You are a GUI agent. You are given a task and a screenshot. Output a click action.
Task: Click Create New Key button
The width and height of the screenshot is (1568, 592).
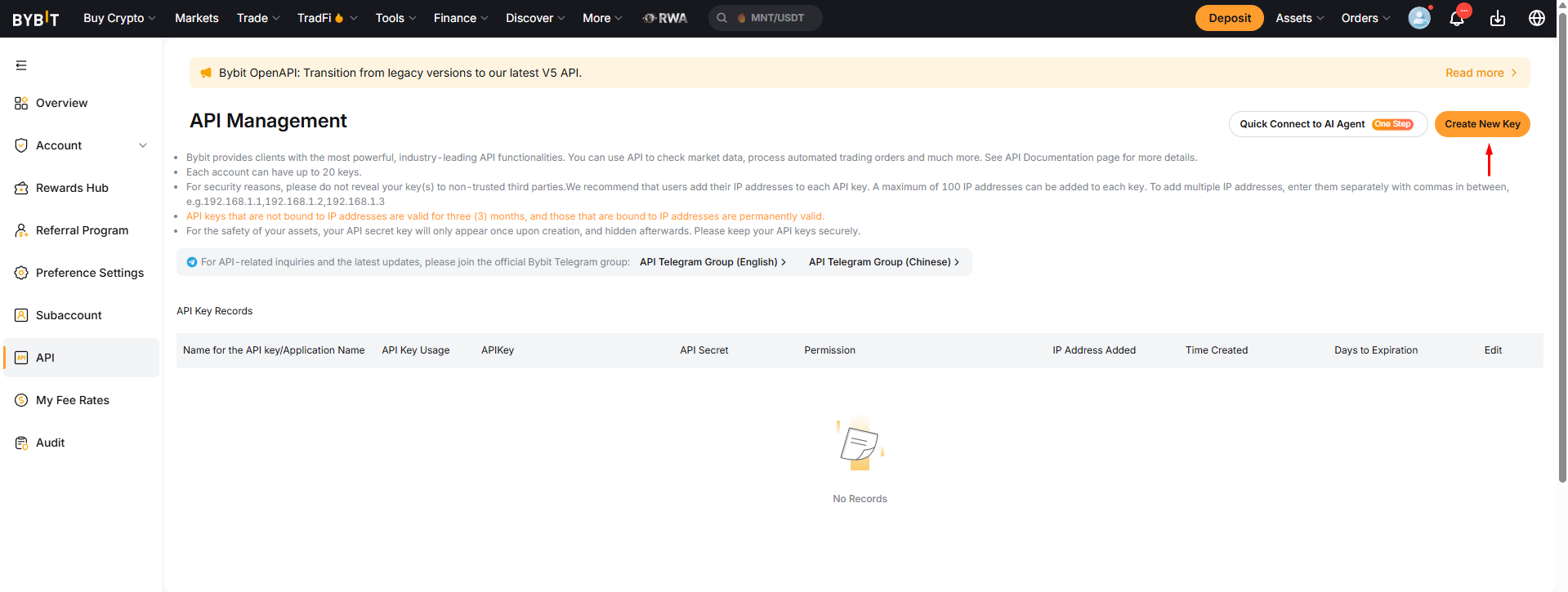(x=1482, y=124)
